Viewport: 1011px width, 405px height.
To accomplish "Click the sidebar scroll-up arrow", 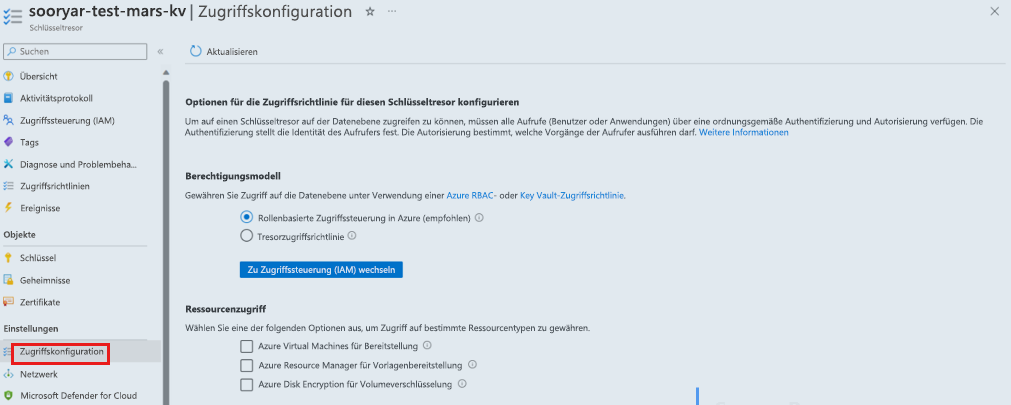I will tap(166, 72).
